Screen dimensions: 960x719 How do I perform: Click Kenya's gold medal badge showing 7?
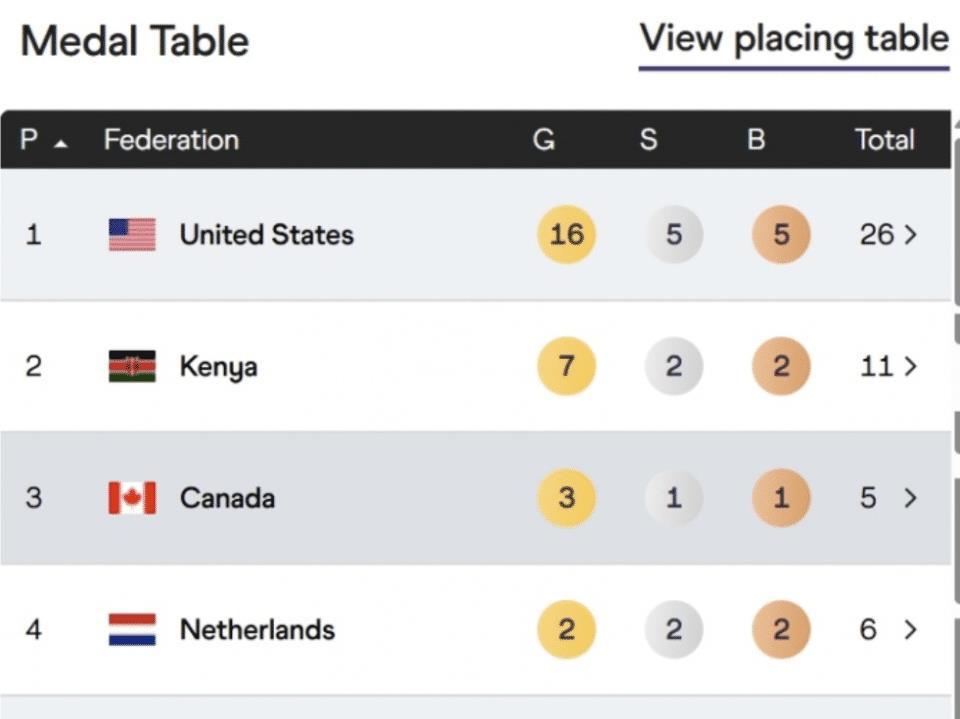tap(566, 366)
